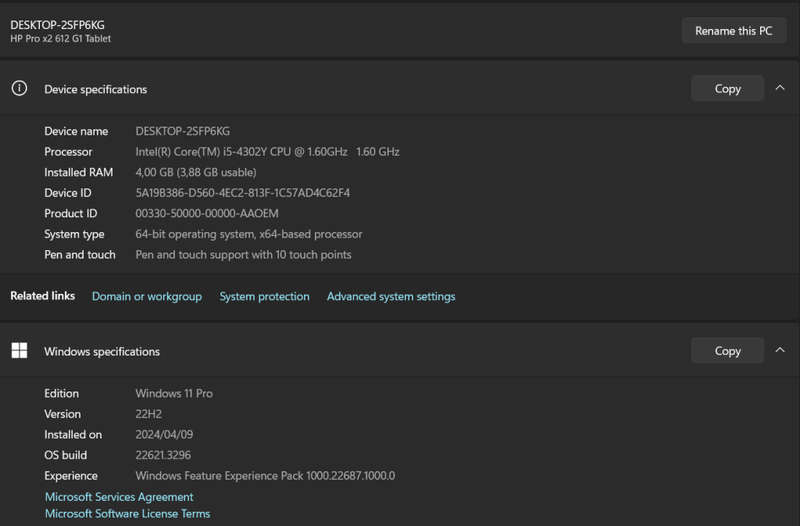Select the Product ID value 00330-50000-00000-AAOEM
Viewport: 800px width, 526px height.
pos(207,213)
